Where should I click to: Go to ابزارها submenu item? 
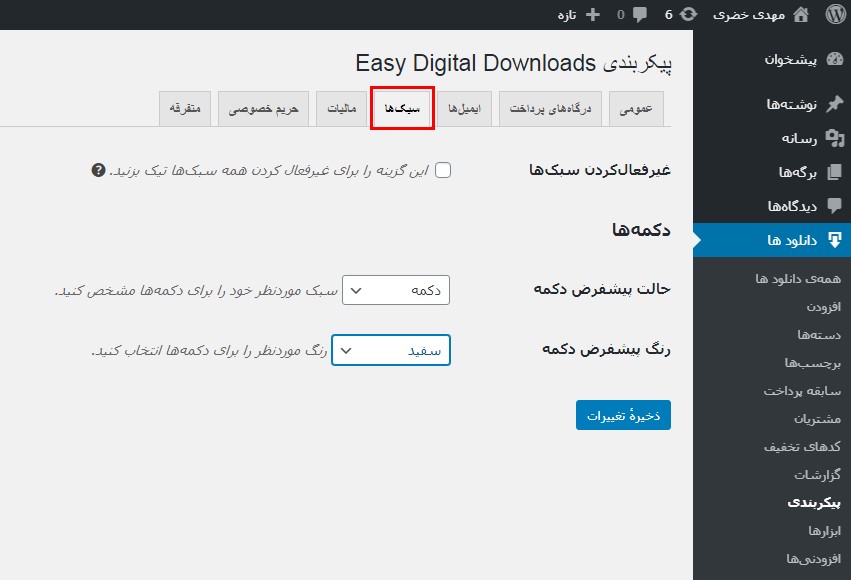click(824, 531)
